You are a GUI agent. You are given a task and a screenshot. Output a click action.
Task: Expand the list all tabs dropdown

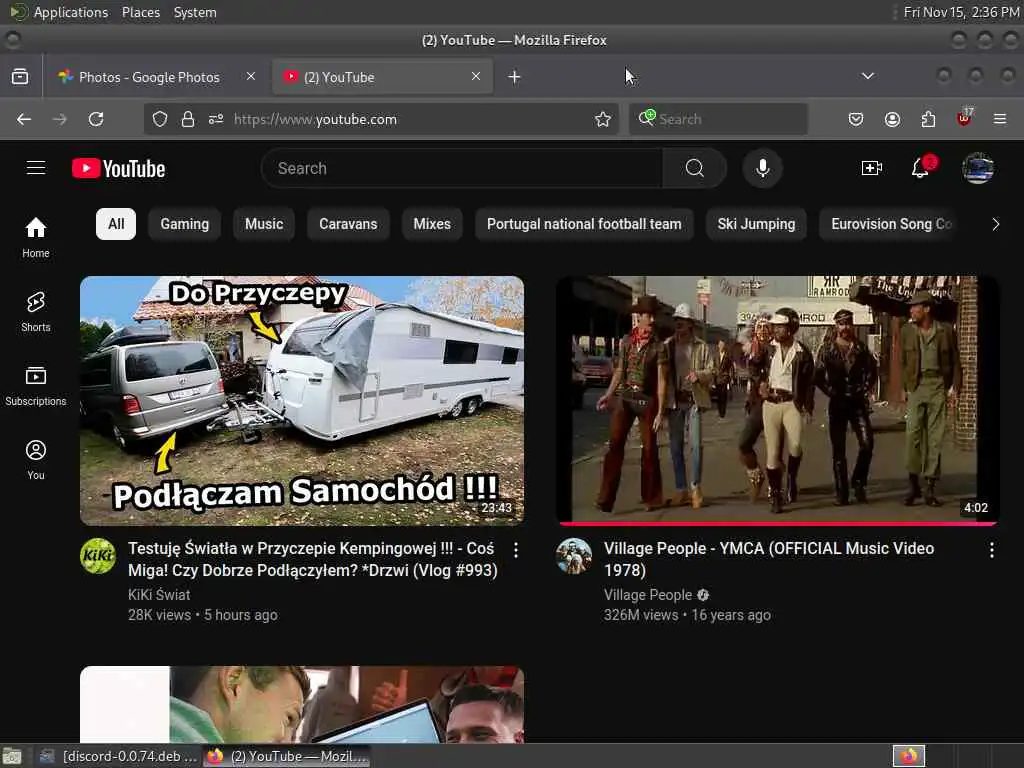coord(867,76)
